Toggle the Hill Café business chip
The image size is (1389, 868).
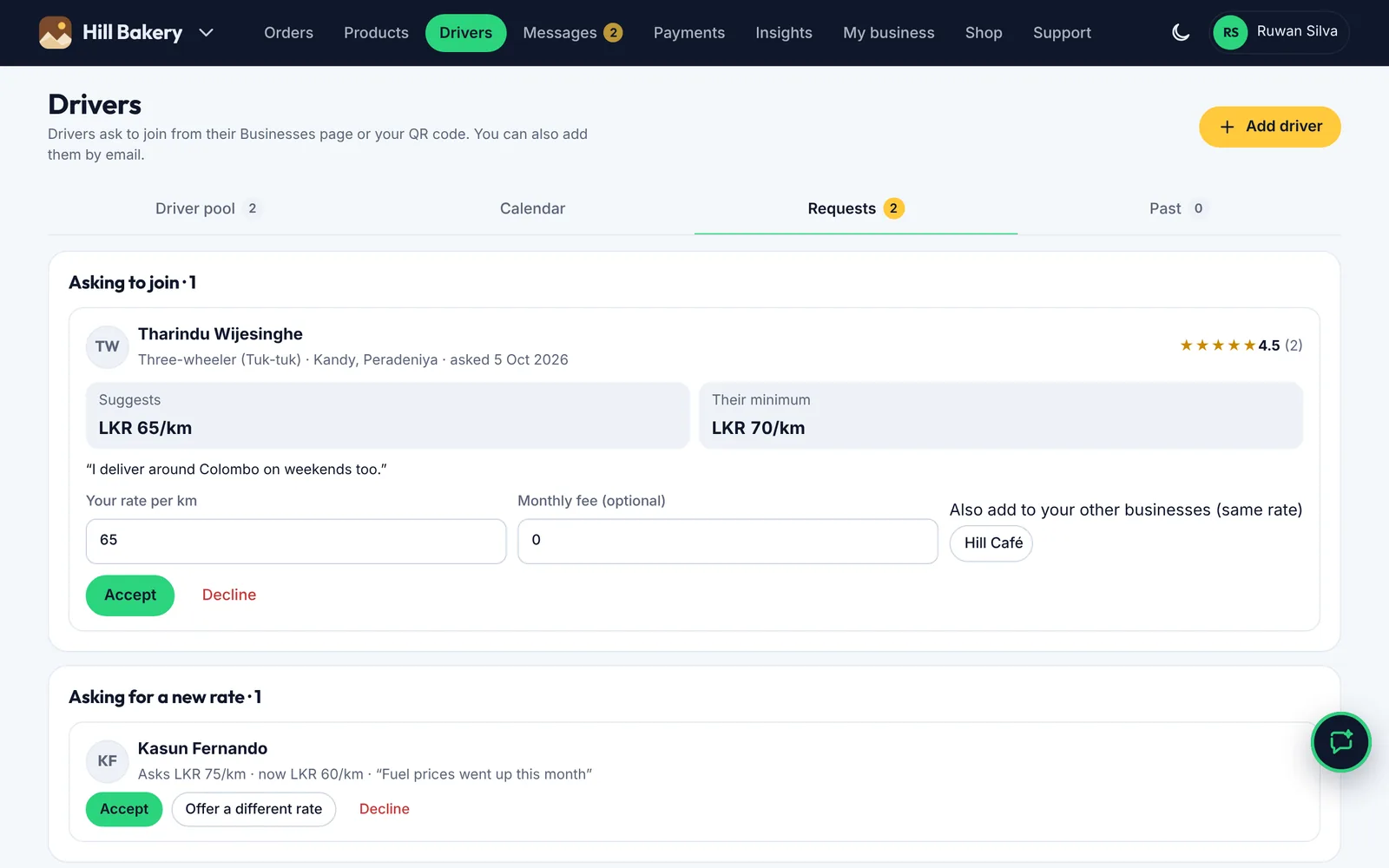[x=992, y=543]
